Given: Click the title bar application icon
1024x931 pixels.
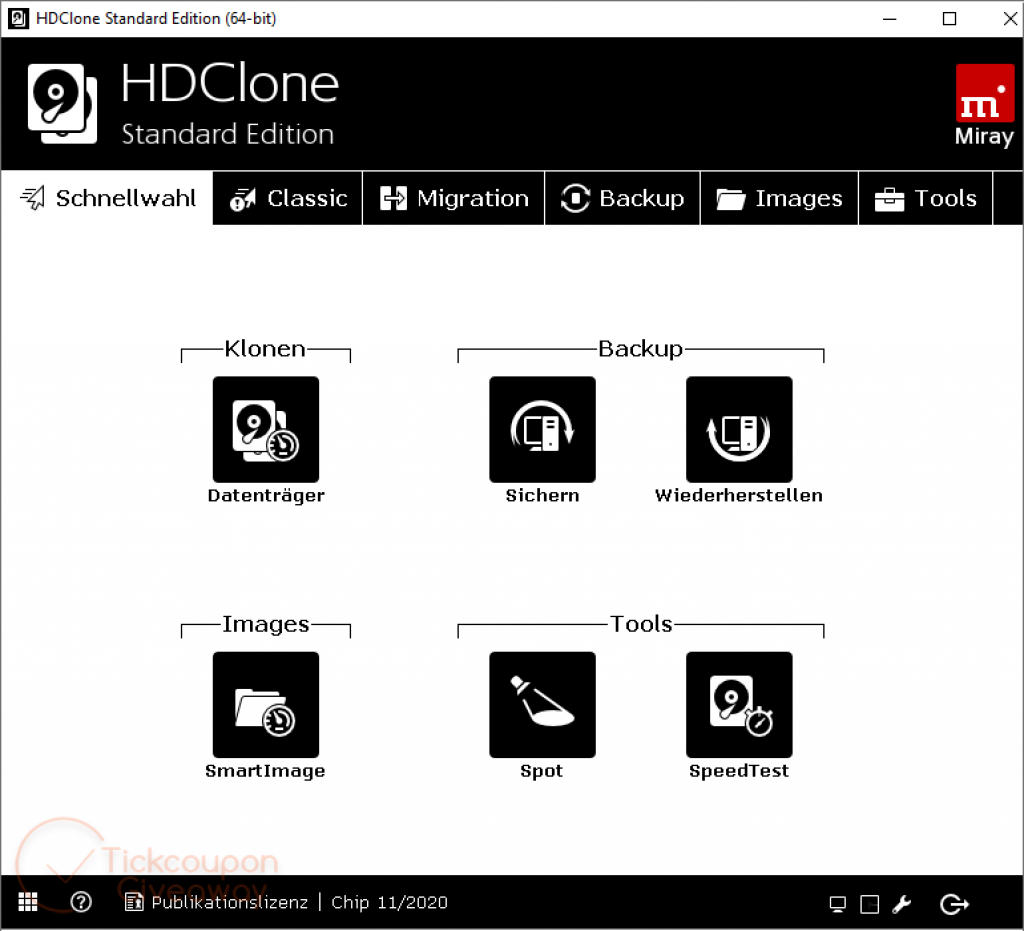Looking at the screenshot, I should pos(18,18).
